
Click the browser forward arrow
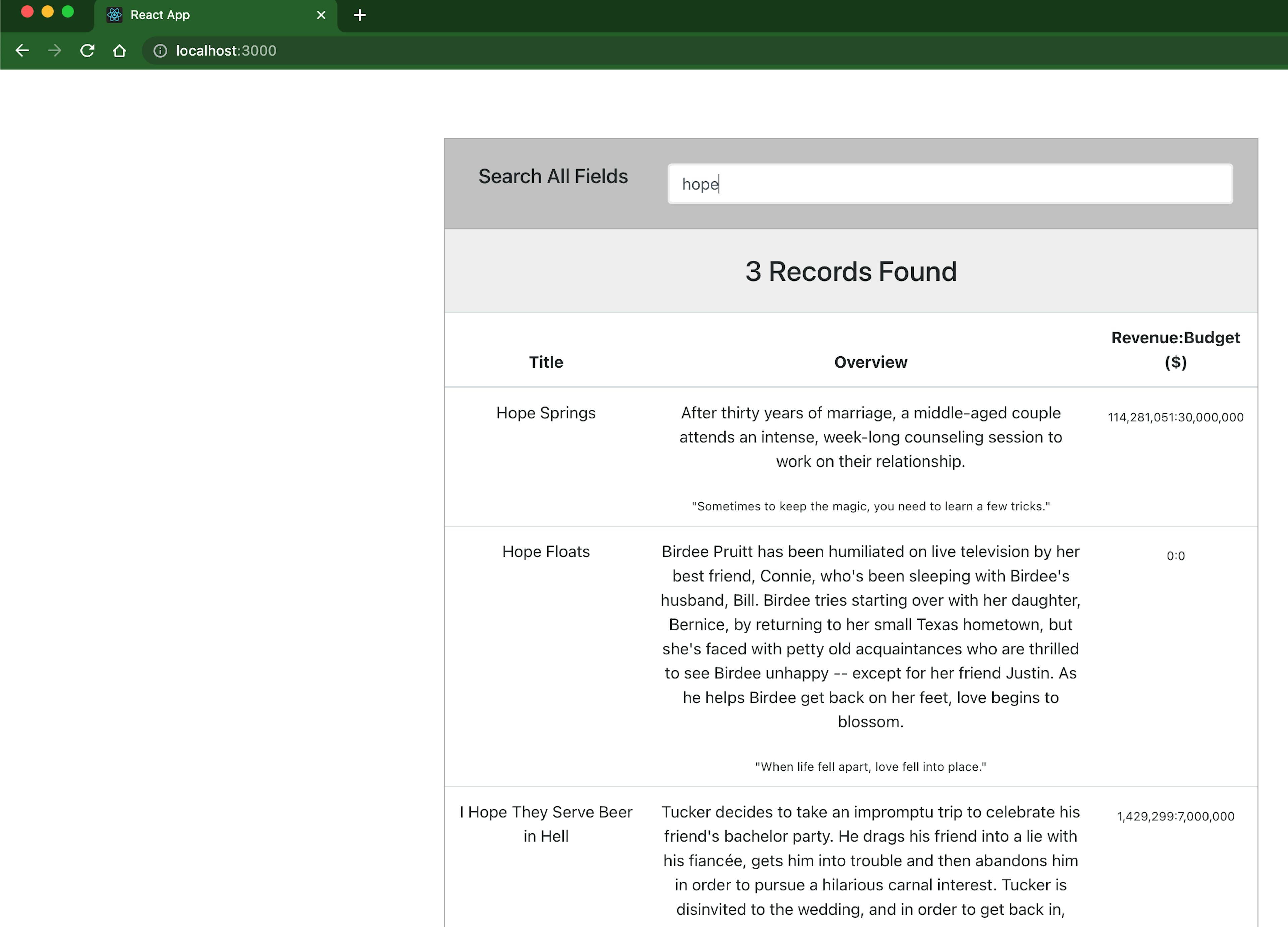55,51
